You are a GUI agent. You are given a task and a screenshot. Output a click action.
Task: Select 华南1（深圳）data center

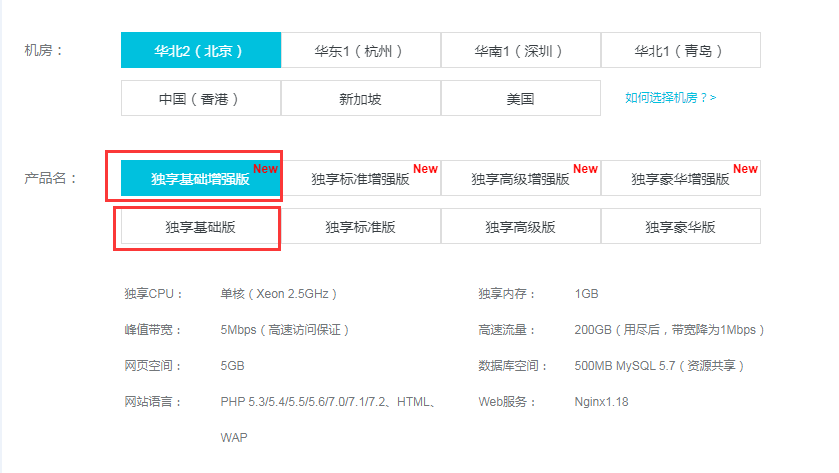(521, 50)
